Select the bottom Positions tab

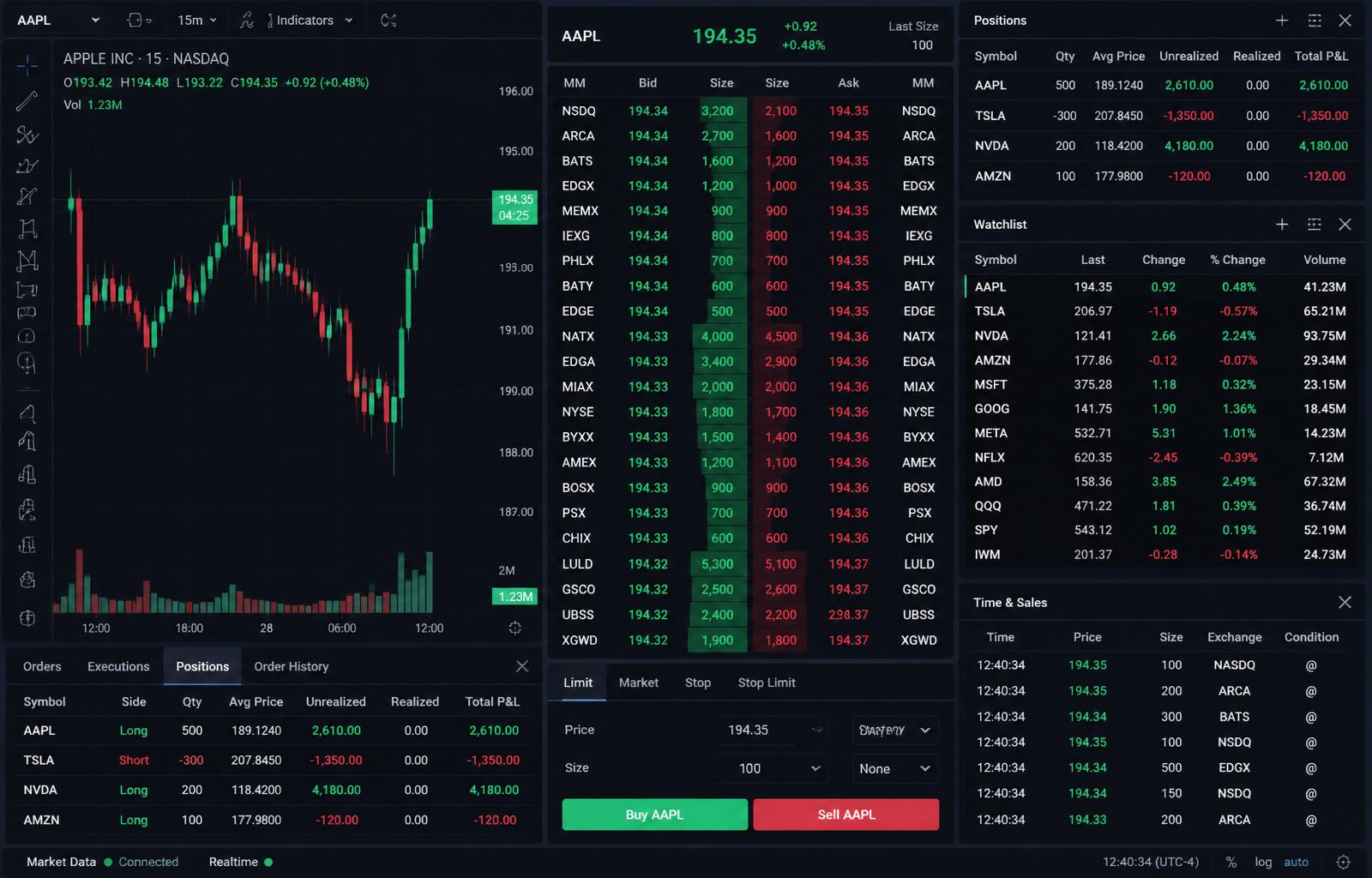tap(202, 666)
